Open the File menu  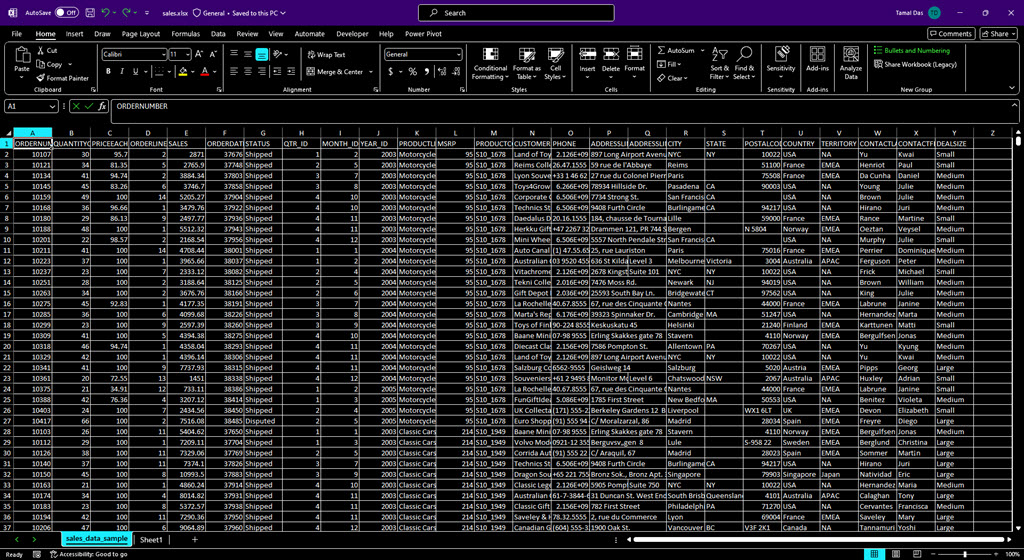(x=16, y=34)
